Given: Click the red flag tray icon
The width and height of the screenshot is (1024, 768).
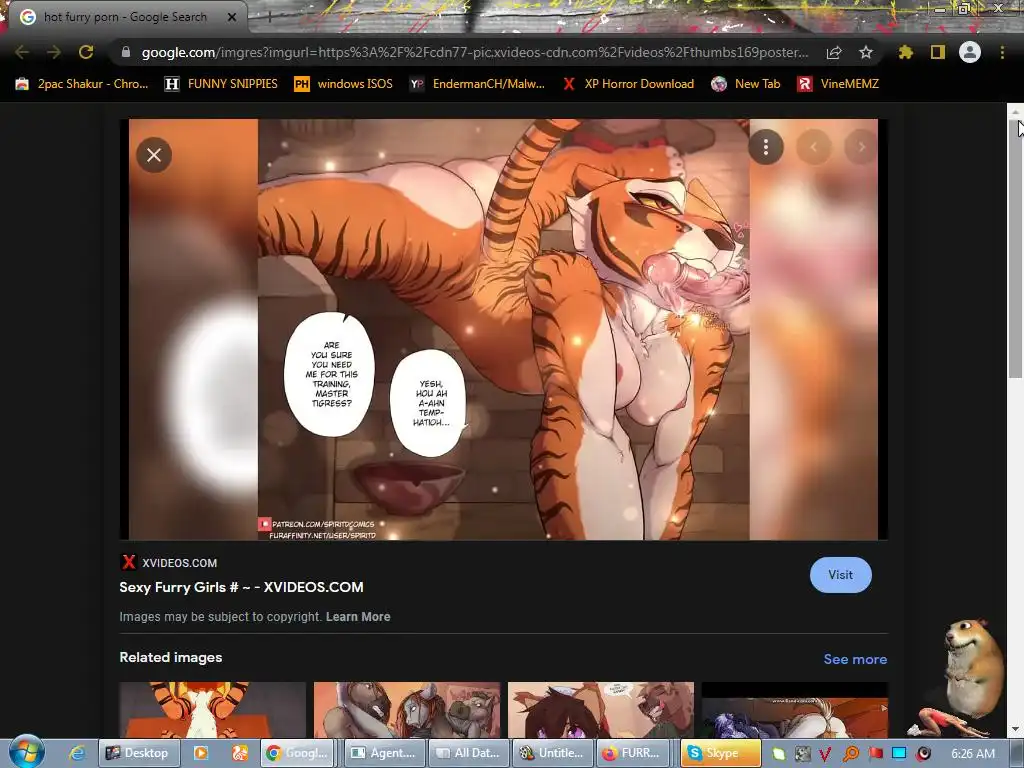Looking at the screenshot, I should pyautogui.click(x=875, y=754).
